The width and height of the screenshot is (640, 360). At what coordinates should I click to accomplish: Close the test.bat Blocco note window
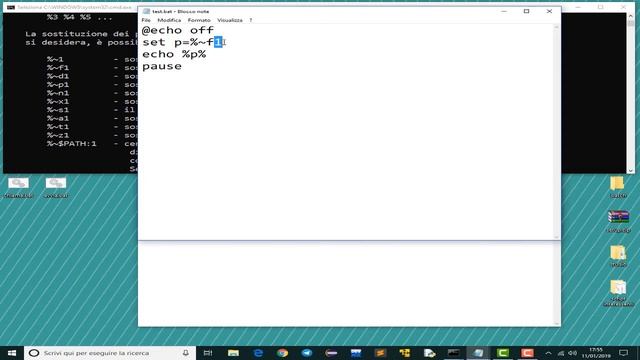coord(549,11)
